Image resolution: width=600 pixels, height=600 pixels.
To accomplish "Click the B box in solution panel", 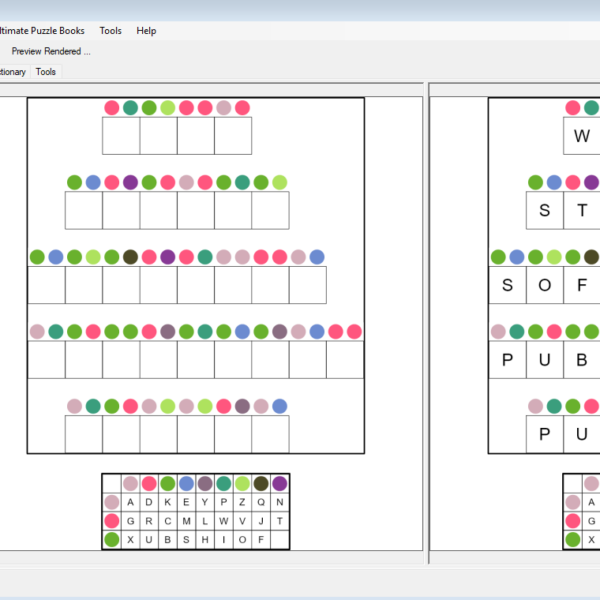I will pyautogui.click(x=582, y=360).
